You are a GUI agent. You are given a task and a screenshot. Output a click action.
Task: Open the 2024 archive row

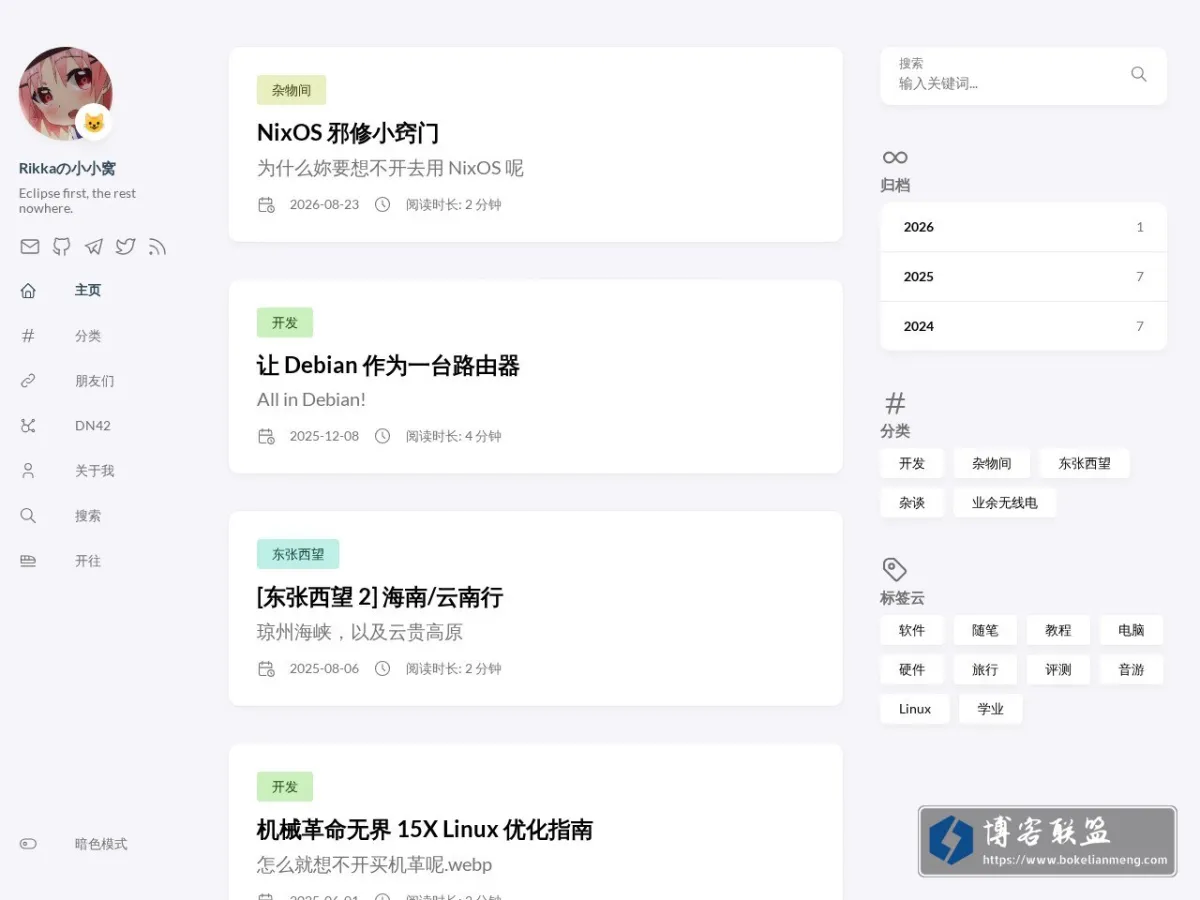[1023, 326]
